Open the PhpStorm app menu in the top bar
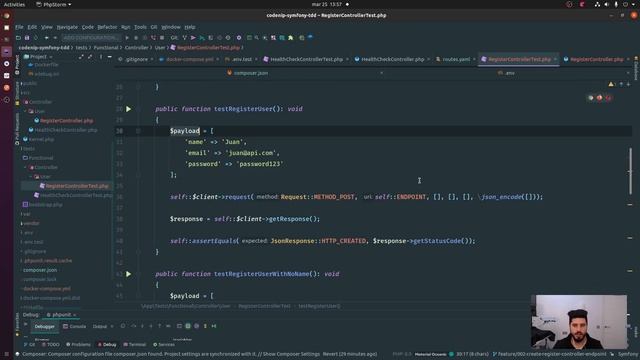The height and width of the screenshot is (360, 640). click(x=53, y=4)
